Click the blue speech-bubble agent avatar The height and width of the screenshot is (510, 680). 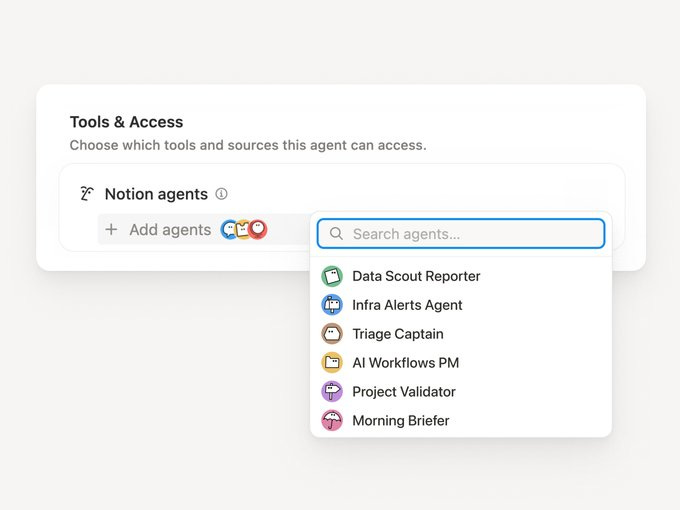tap(229, 229)
